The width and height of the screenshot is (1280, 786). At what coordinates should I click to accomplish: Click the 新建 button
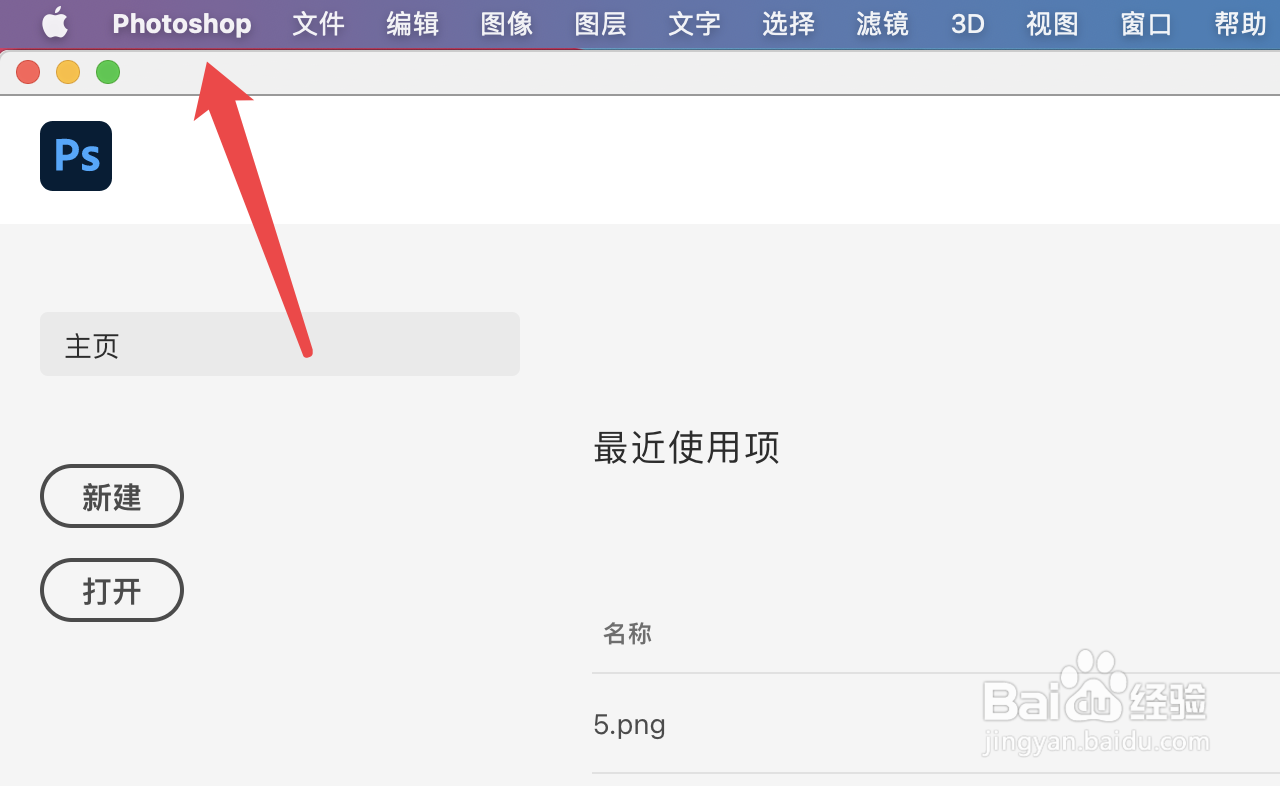pyautogui.click(x=112, y=496)
